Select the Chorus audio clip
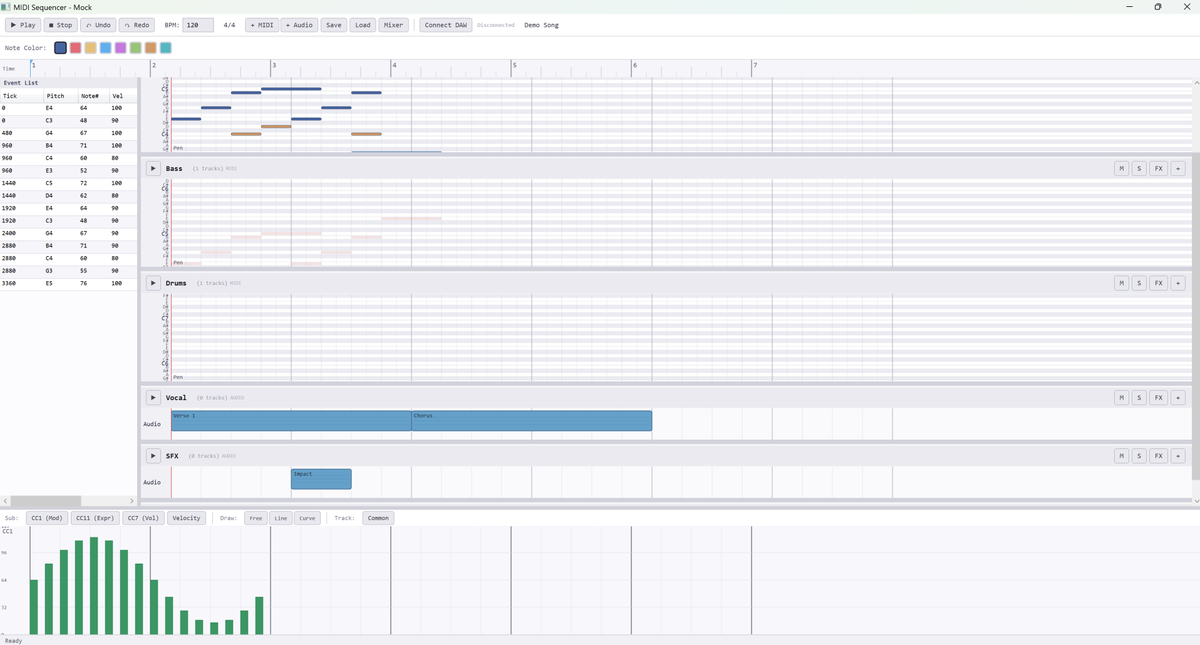 click(x=531, y=421)
